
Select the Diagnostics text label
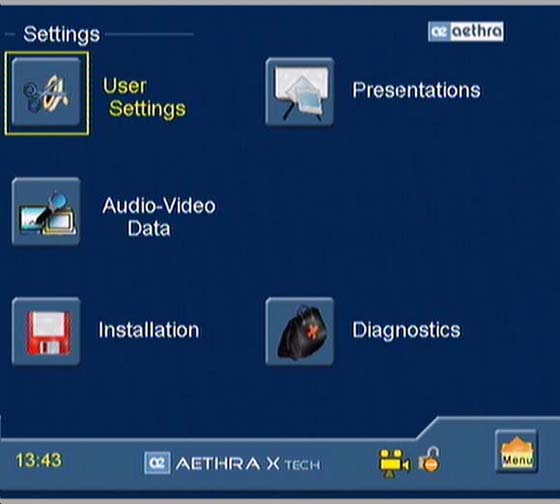[x=406, y=330]
